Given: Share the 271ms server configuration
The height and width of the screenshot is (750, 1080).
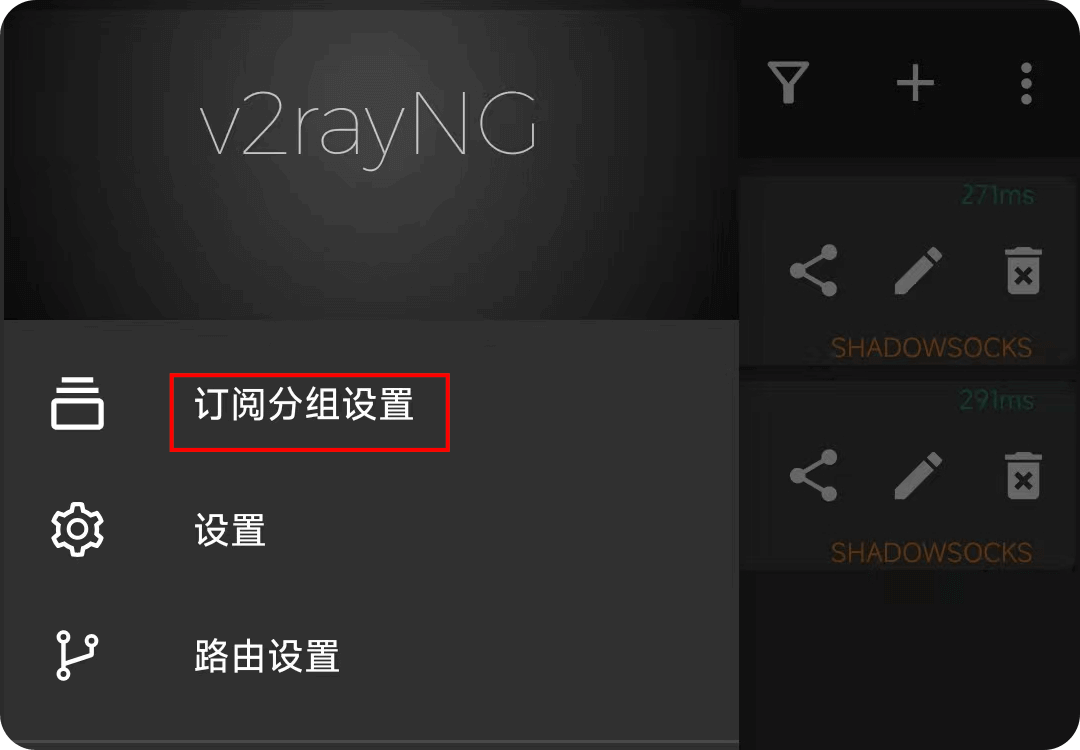Looking at the screenshot, I should 813,271.
